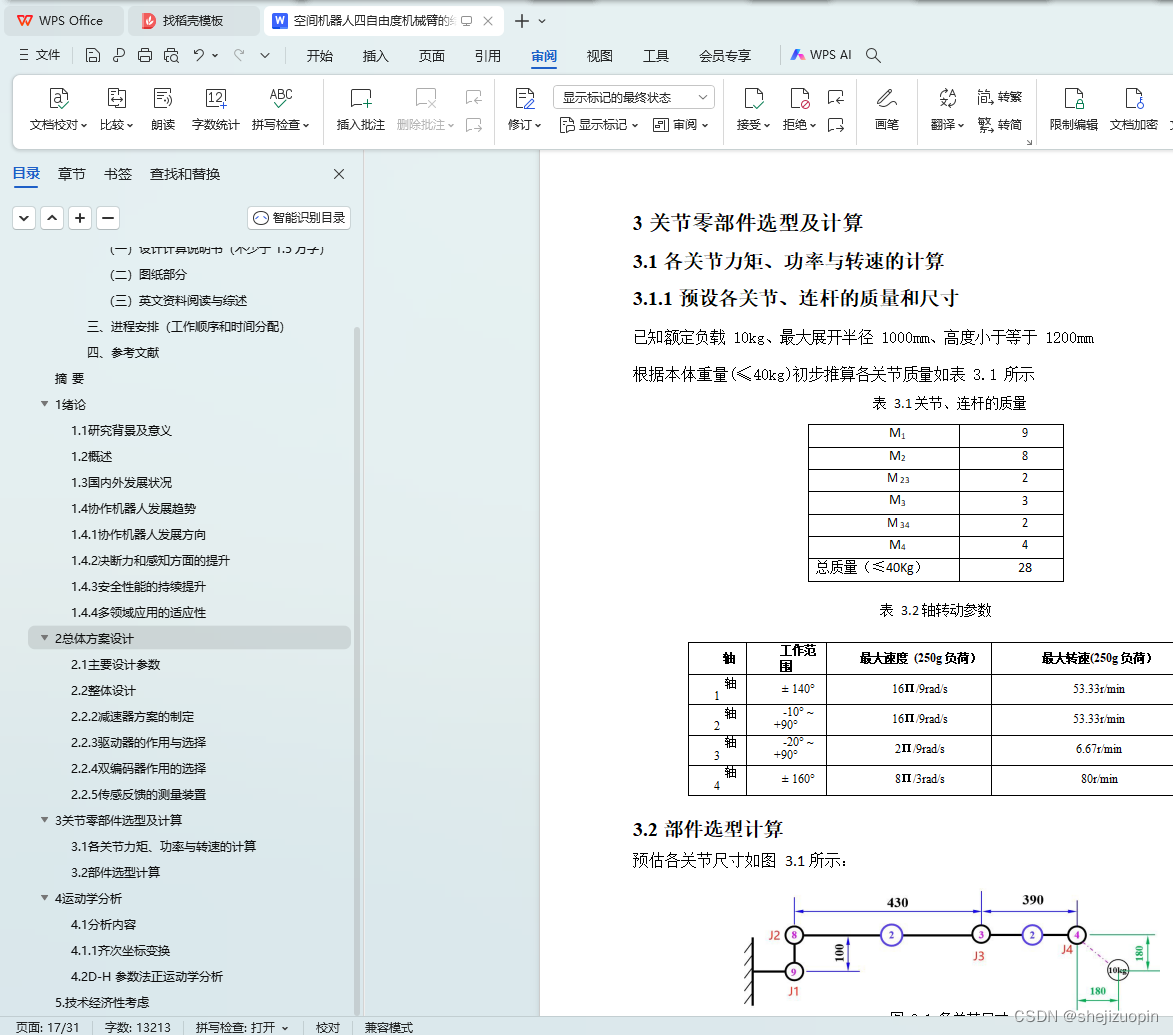Click the print icon in quick toolbar

[145, 55]
